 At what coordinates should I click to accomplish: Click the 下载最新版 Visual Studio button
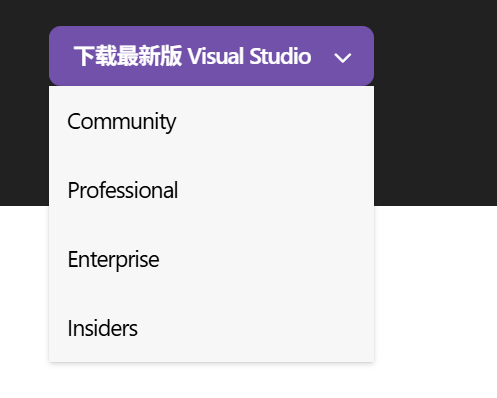211,56
